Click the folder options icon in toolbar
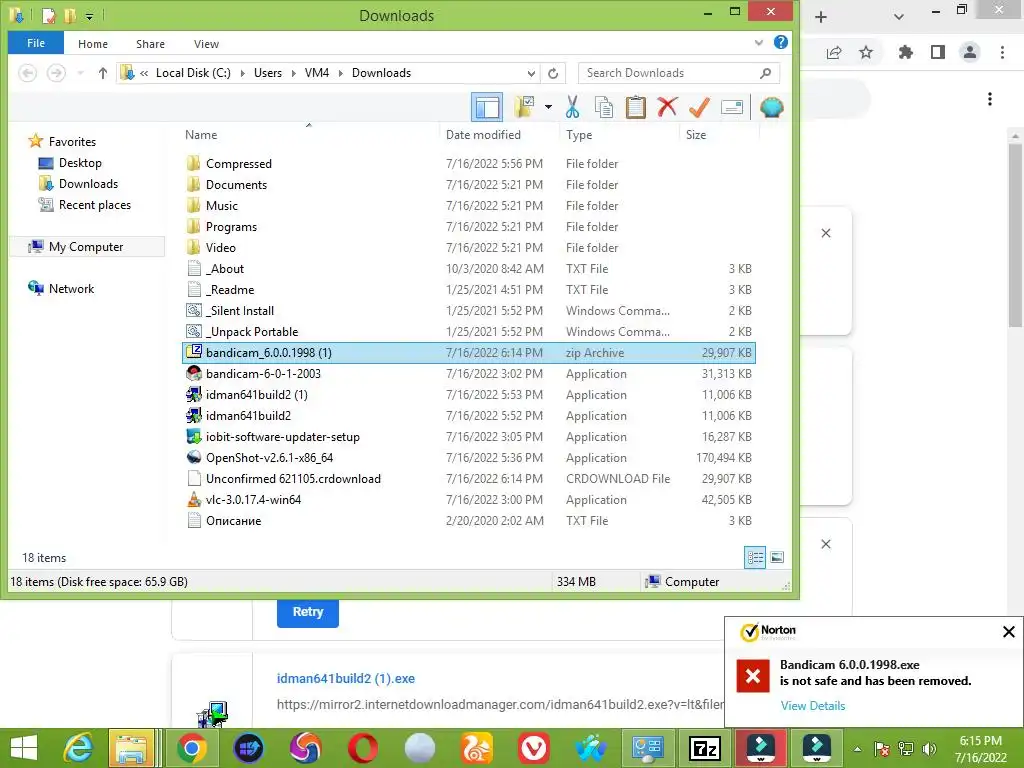This screenshot has width=1024, height=768. click(524, 107)
